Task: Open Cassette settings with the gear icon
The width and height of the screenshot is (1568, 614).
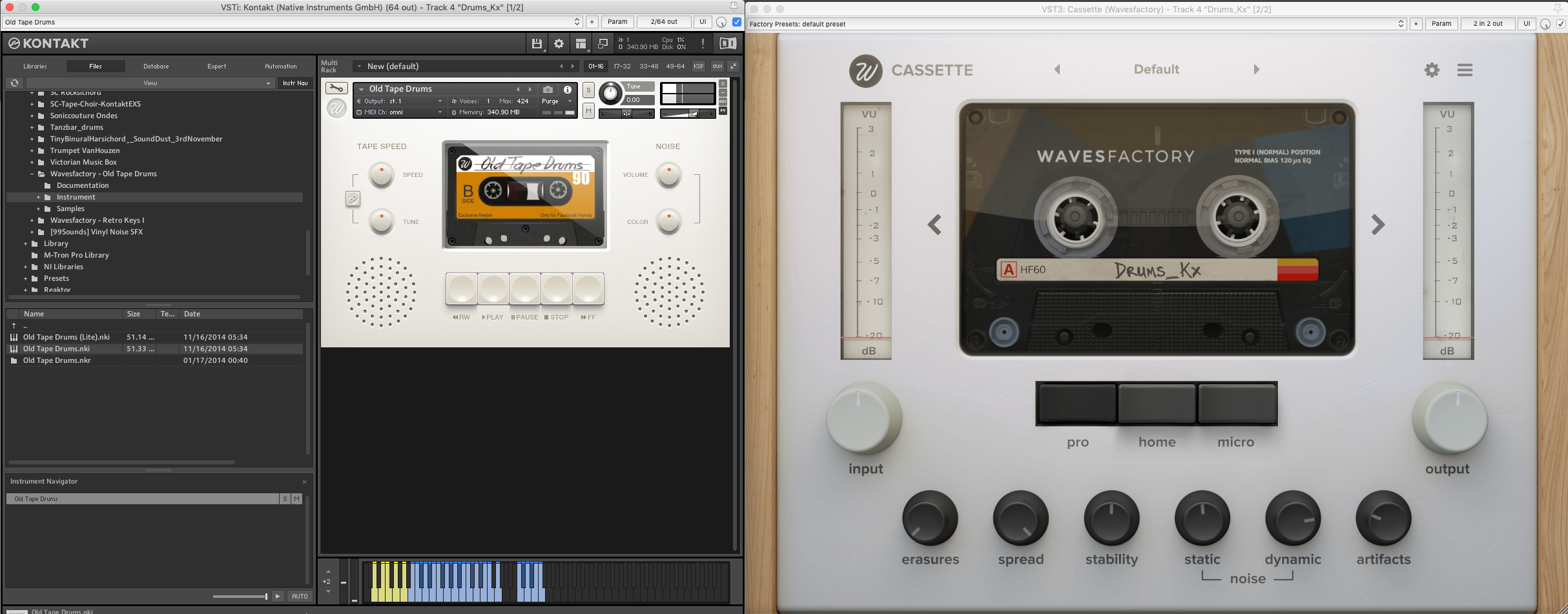Action: point(1432,70)
